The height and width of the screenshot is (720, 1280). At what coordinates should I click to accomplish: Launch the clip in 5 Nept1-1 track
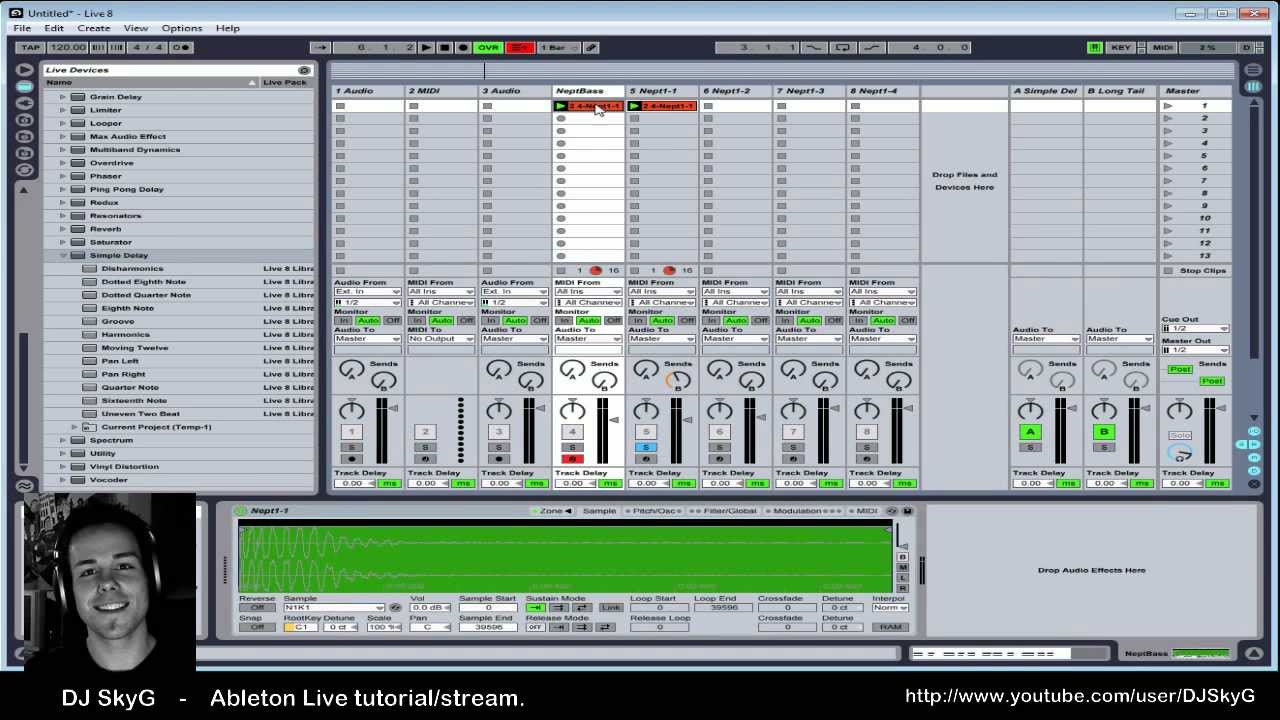pos(634,106)
